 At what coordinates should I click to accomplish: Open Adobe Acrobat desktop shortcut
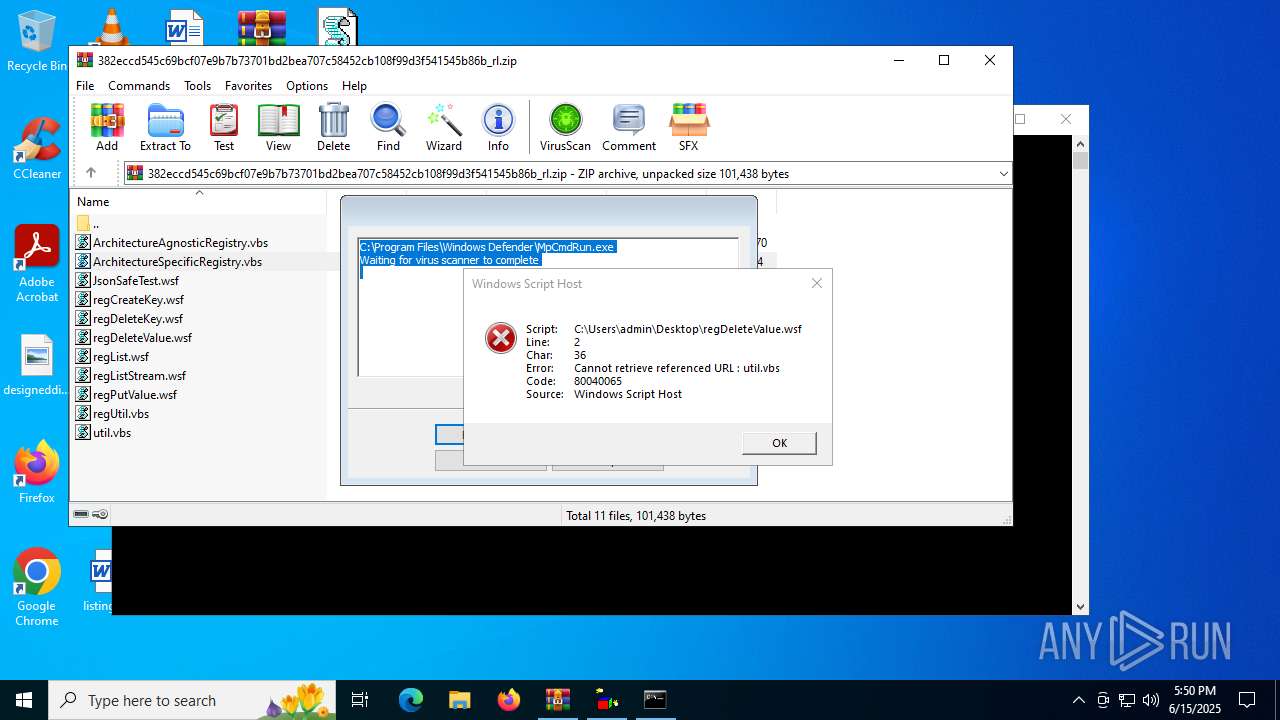coord(37,264)
